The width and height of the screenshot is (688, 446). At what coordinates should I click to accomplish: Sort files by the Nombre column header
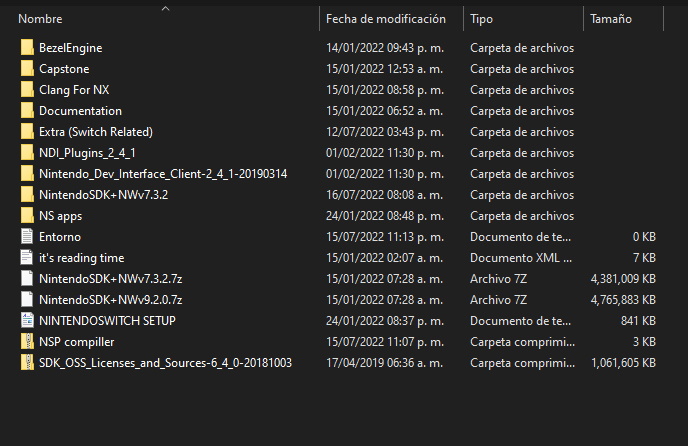[40, 19]
